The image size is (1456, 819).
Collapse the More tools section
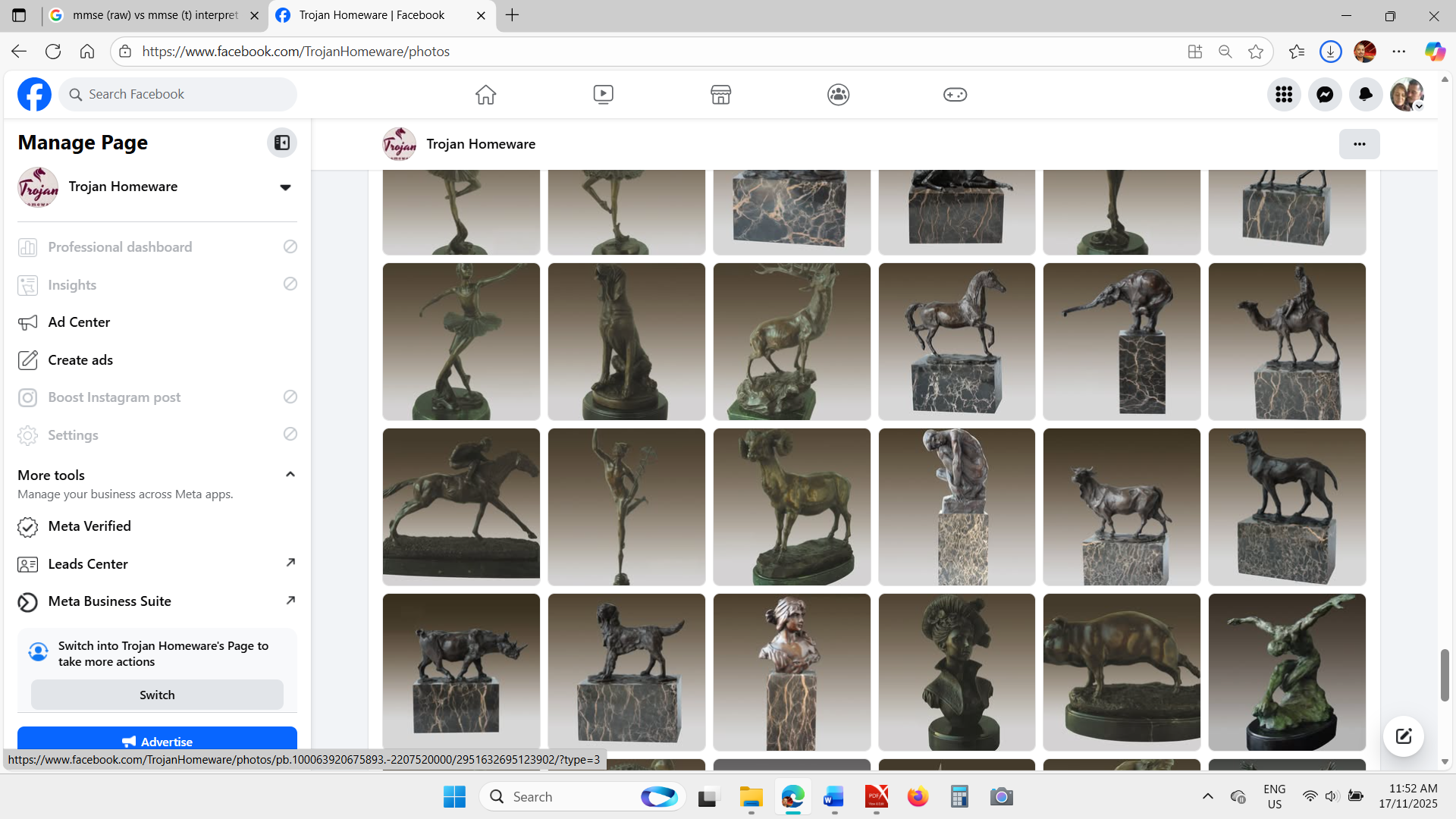[x=290, y=475]
